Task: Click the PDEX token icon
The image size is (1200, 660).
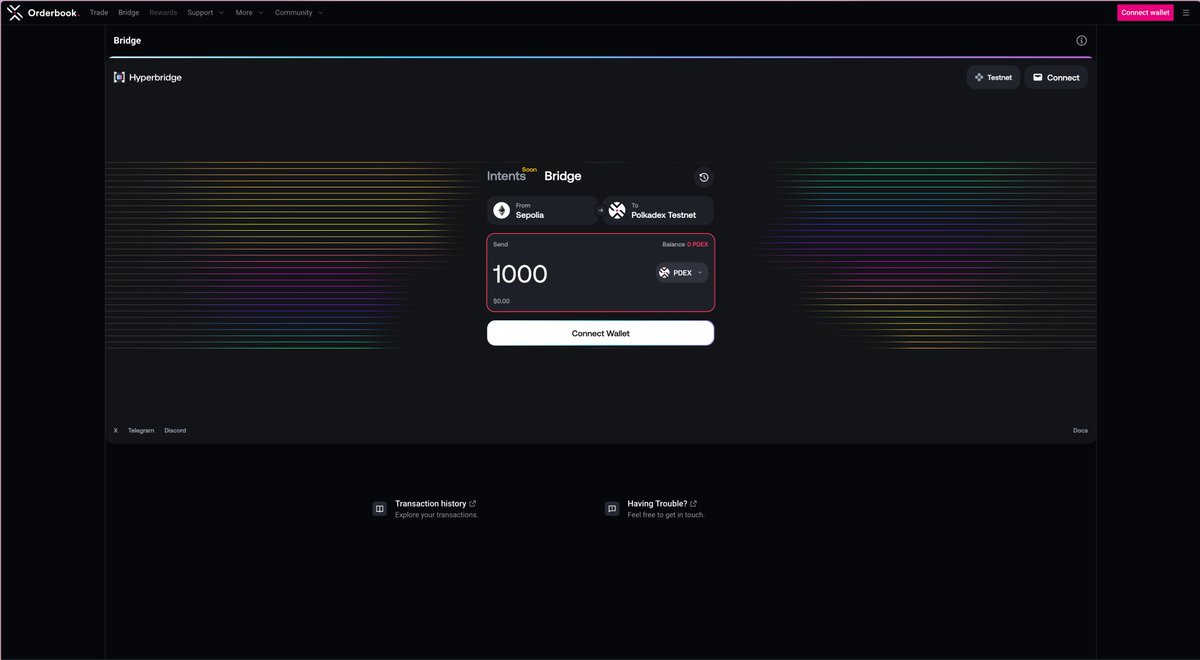Action: 664,272
